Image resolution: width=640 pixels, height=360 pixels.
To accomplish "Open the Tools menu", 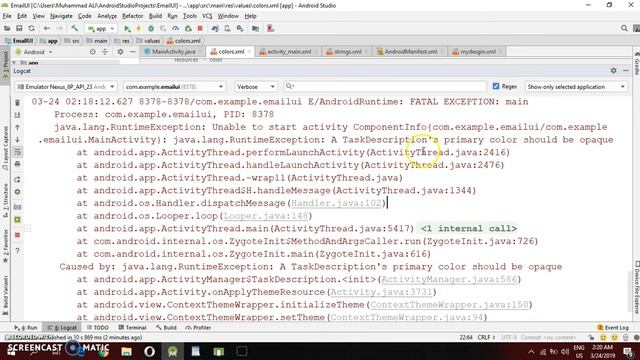I will 189,16.
